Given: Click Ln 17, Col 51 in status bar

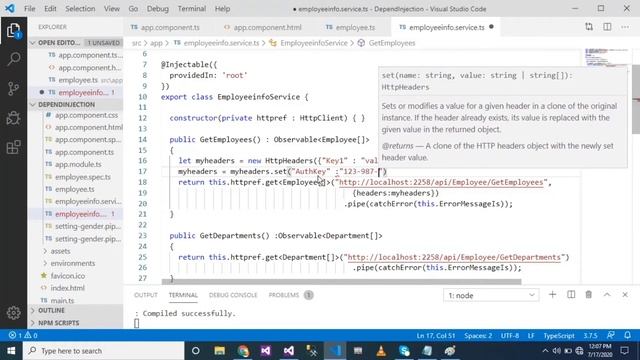Looking at the screenshot, I should [436, 336].
